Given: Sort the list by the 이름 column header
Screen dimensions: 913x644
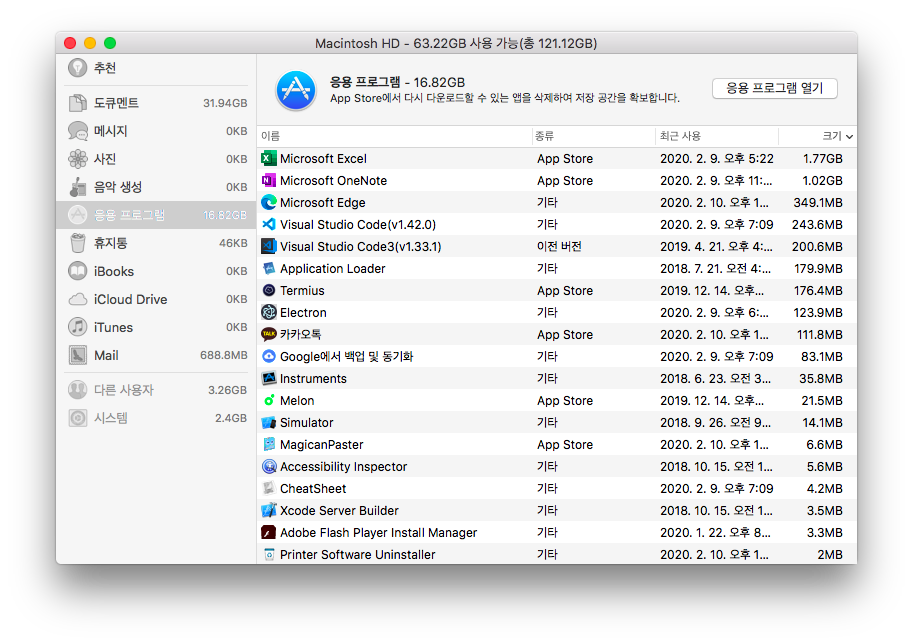Looking at the screenshot, I should coord(394,136).
